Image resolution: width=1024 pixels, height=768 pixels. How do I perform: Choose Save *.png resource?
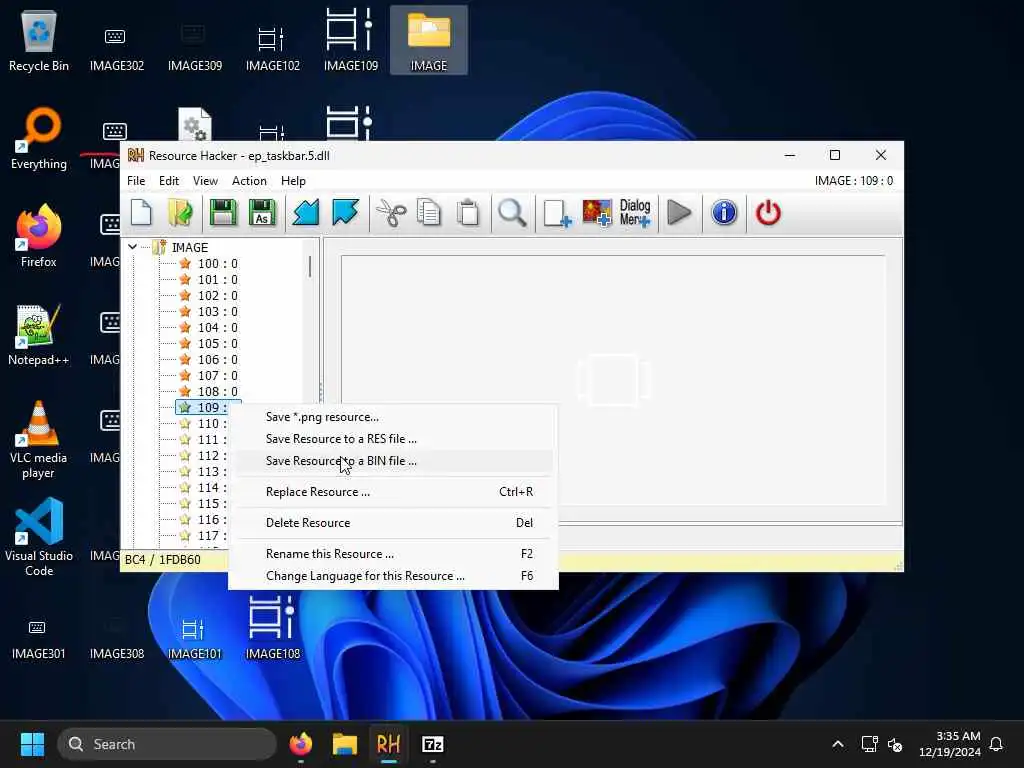coord(393,417)
